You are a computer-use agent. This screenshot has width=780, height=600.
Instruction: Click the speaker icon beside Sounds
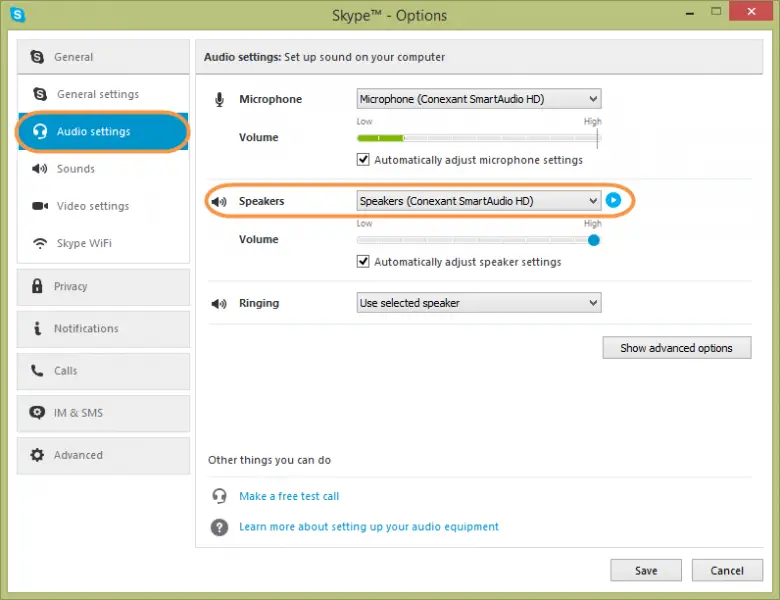(40, 169)
